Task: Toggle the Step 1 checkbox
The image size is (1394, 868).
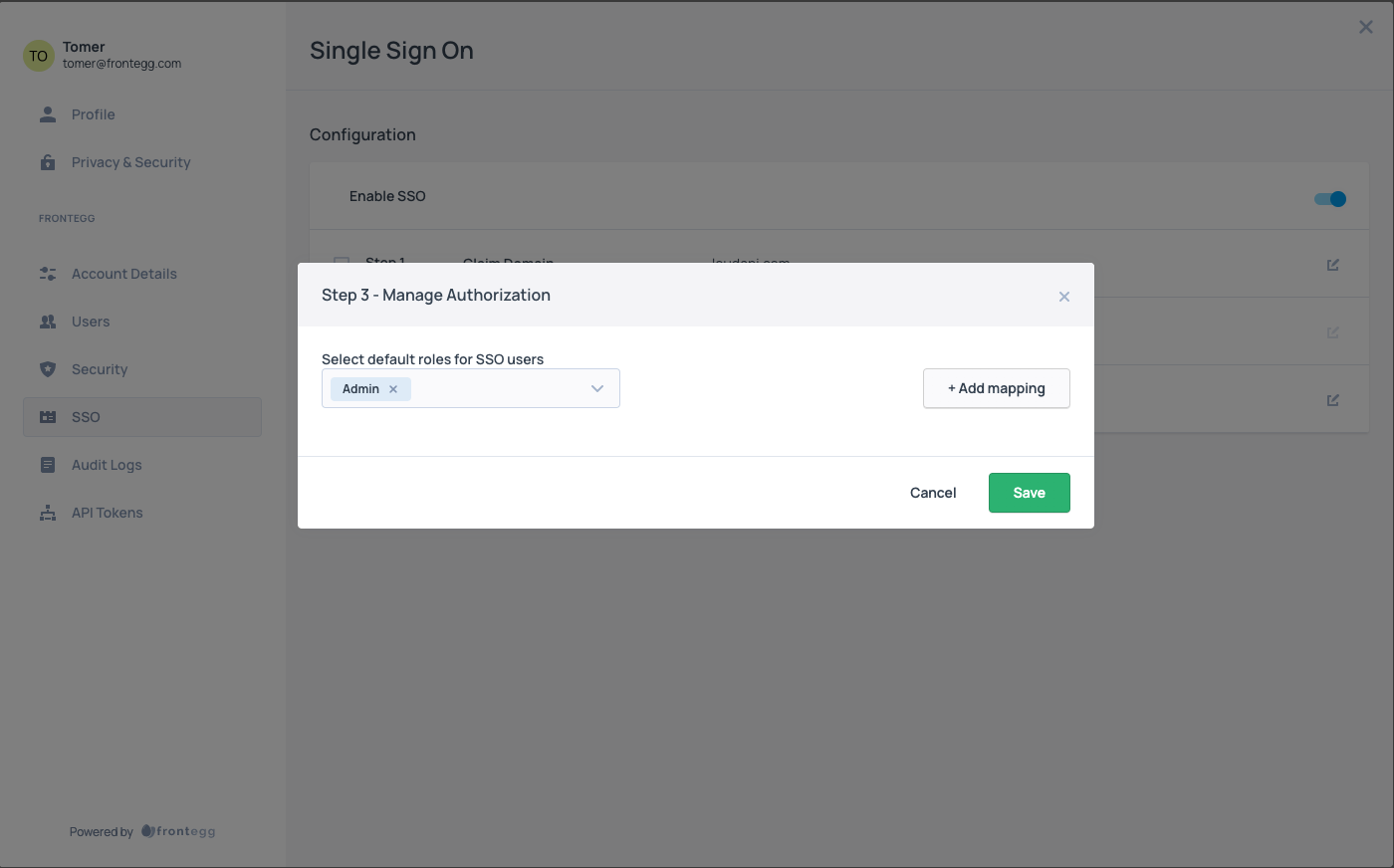Action: pyautogui.click(x=342, y=263)
